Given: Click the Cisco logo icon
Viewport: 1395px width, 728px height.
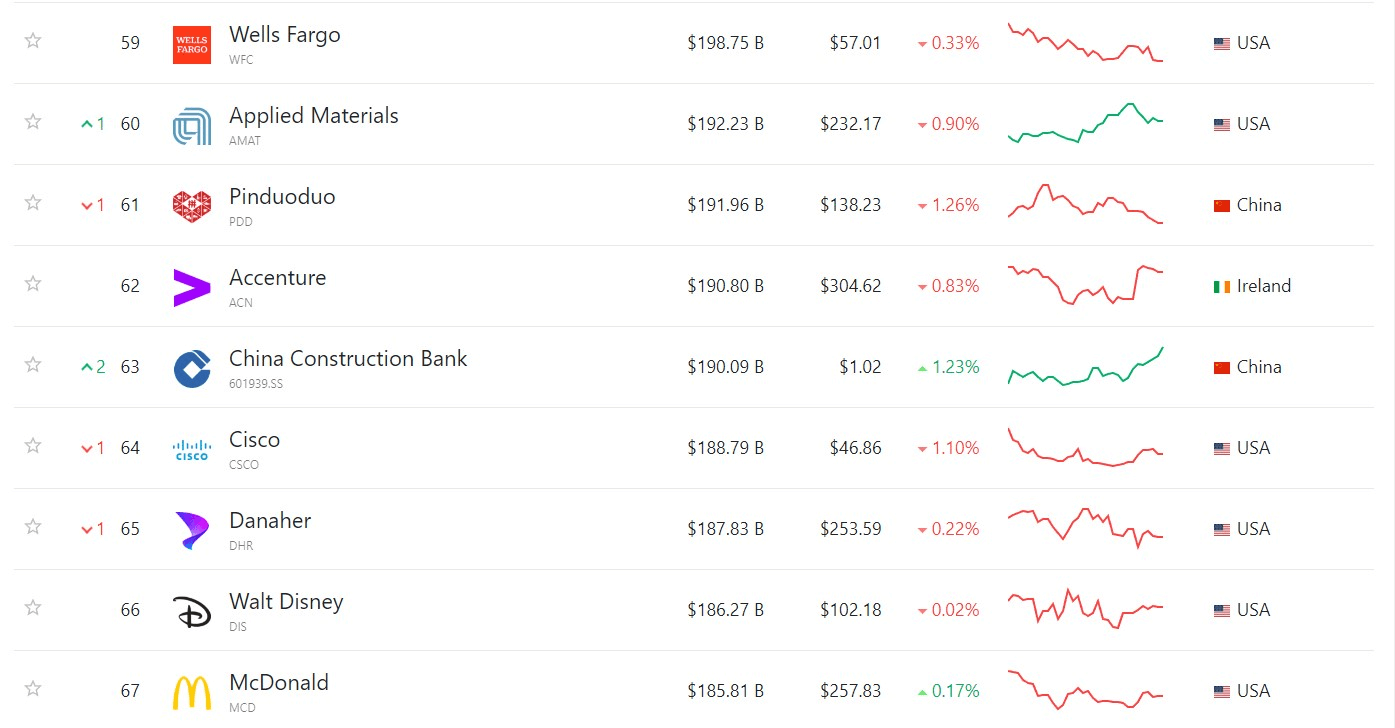Looking at the screenshot, I should [192, 449].
